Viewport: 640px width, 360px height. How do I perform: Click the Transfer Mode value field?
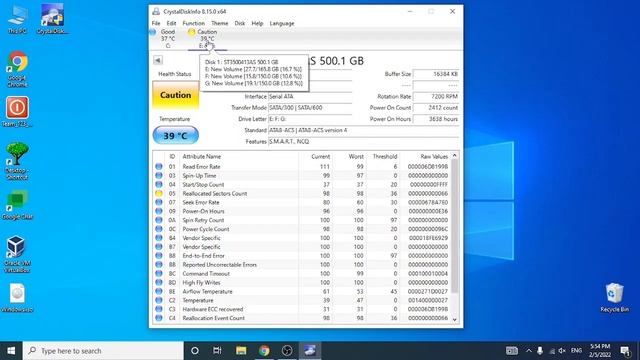coord(310,108)
